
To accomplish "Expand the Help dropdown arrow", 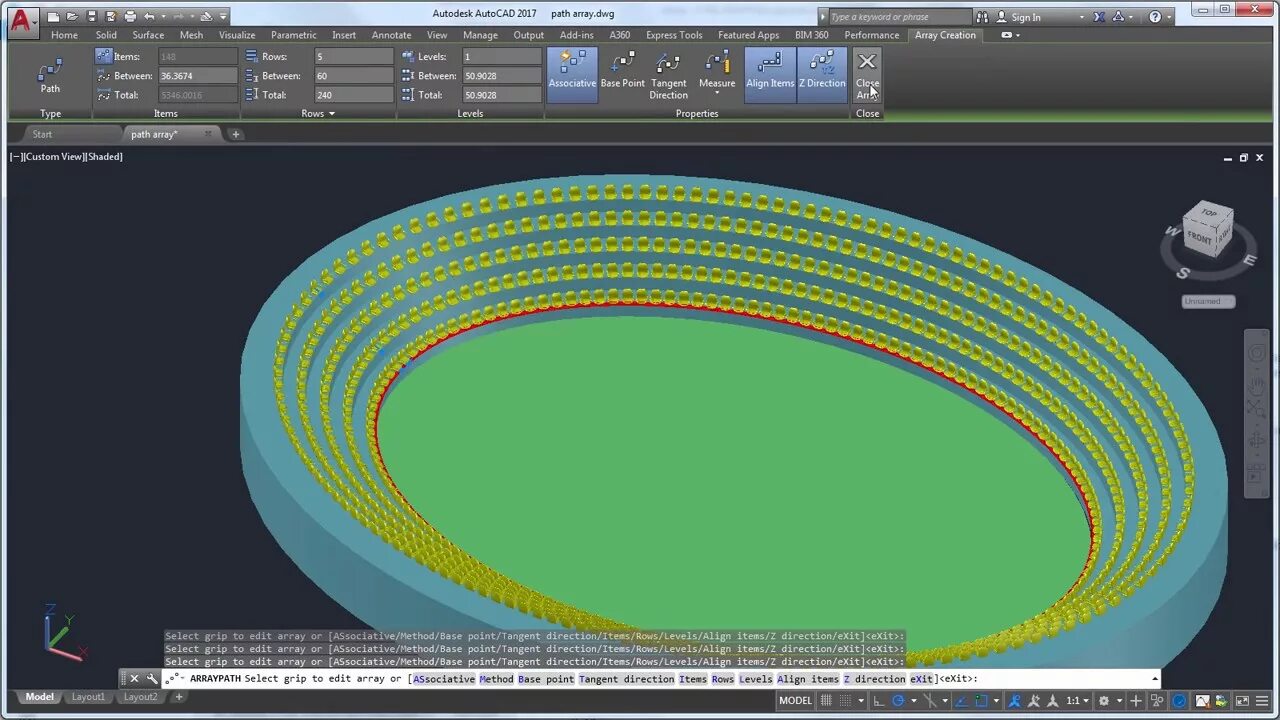I will 1169,17.
